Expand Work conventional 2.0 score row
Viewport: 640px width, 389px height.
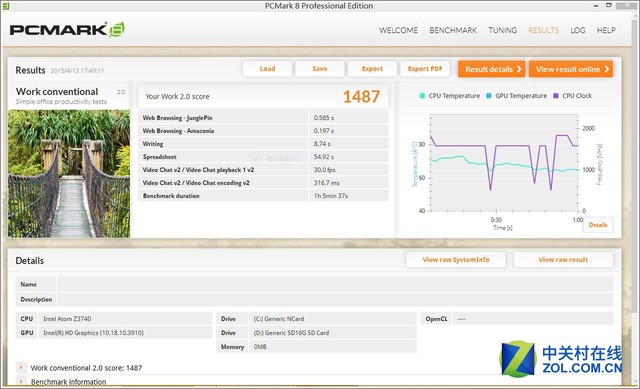pos(21,367)
